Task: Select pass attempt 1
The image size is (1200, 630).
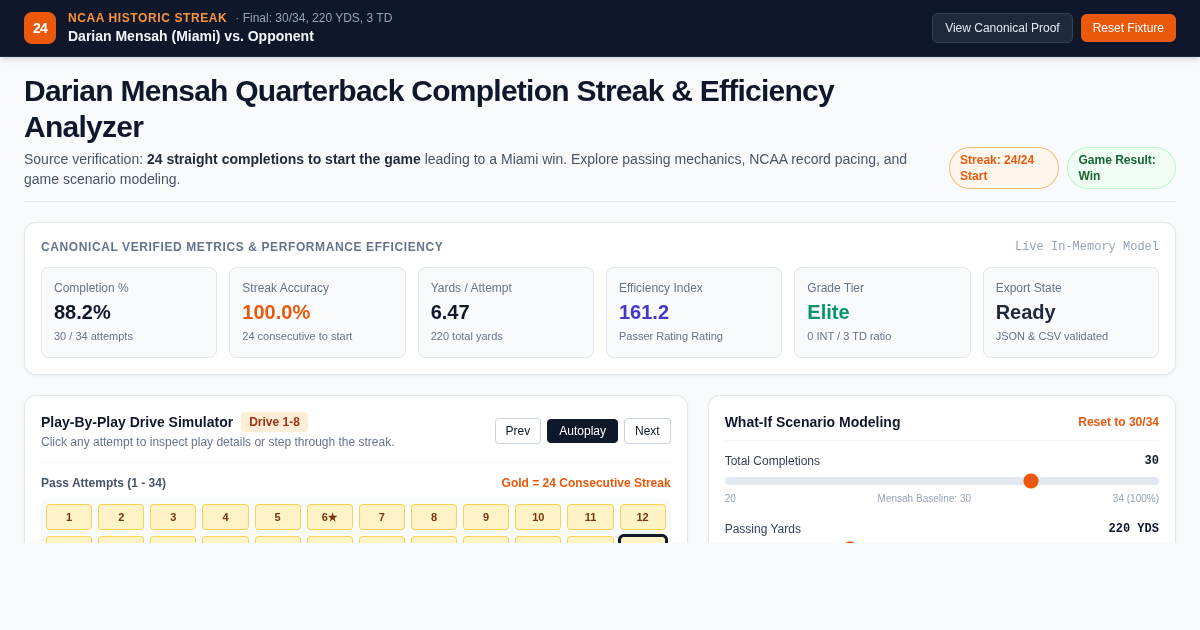Action: [x=69, y=517]
